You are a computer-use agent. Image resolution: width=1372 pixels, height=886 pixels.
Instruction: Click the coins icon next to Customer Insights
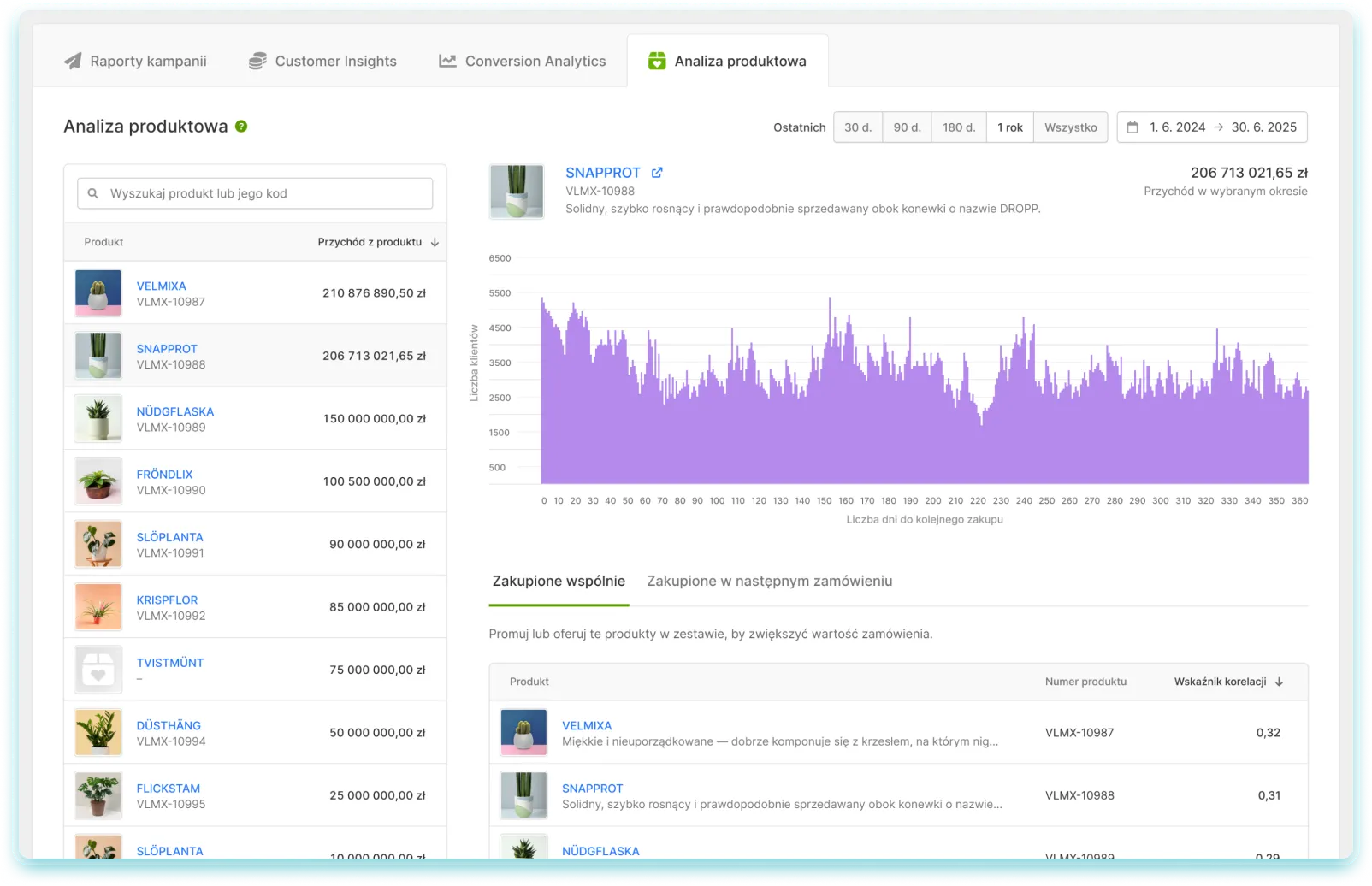coord(256,61)
